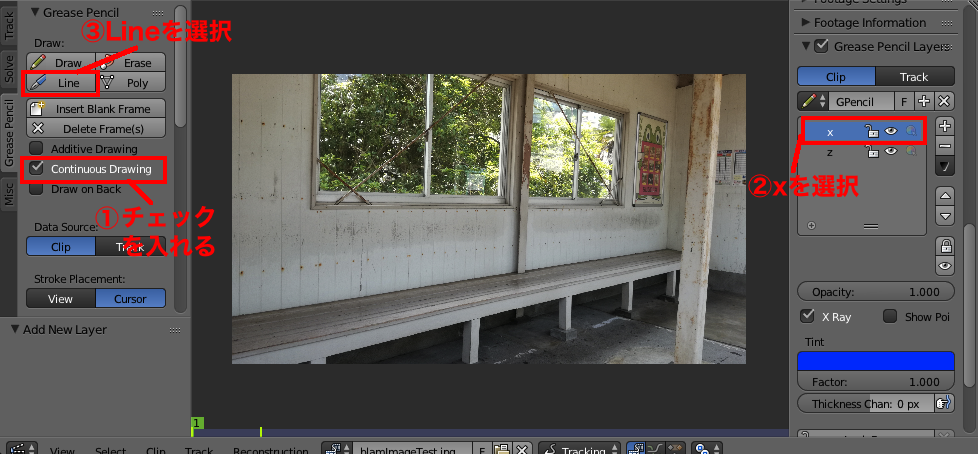Enable Additive Drawing checkbox
The image size is (978, 454).
pos(37,148)
